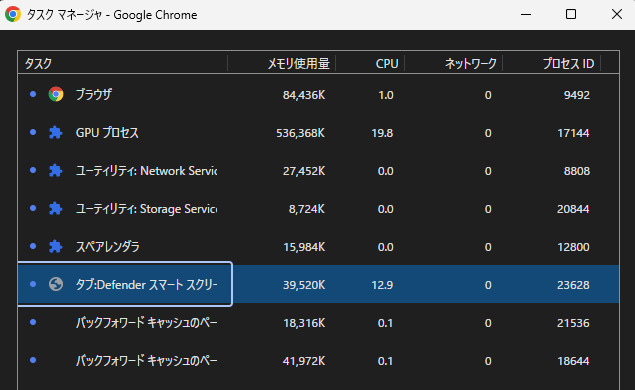Click the Chrome icon in the ブラウザ row
Viewport: 635px width, 390px height.
[x=56, y=94]
